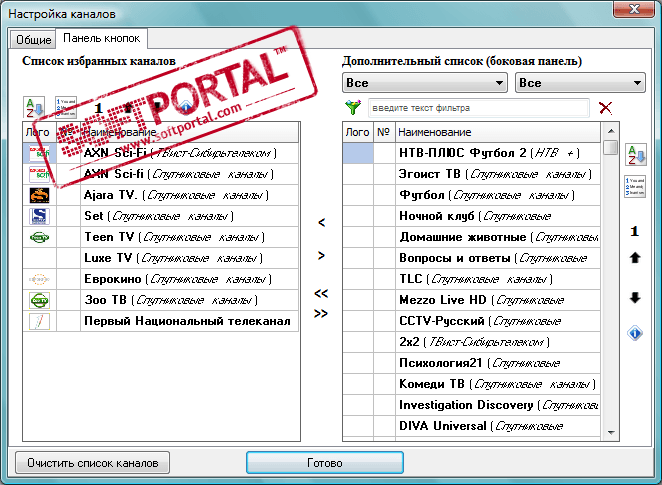Image resolution: width=662 pixels, height=485 pixels.
Task: Select Вопросы и ответы channel row
Action: coord(472,258)
